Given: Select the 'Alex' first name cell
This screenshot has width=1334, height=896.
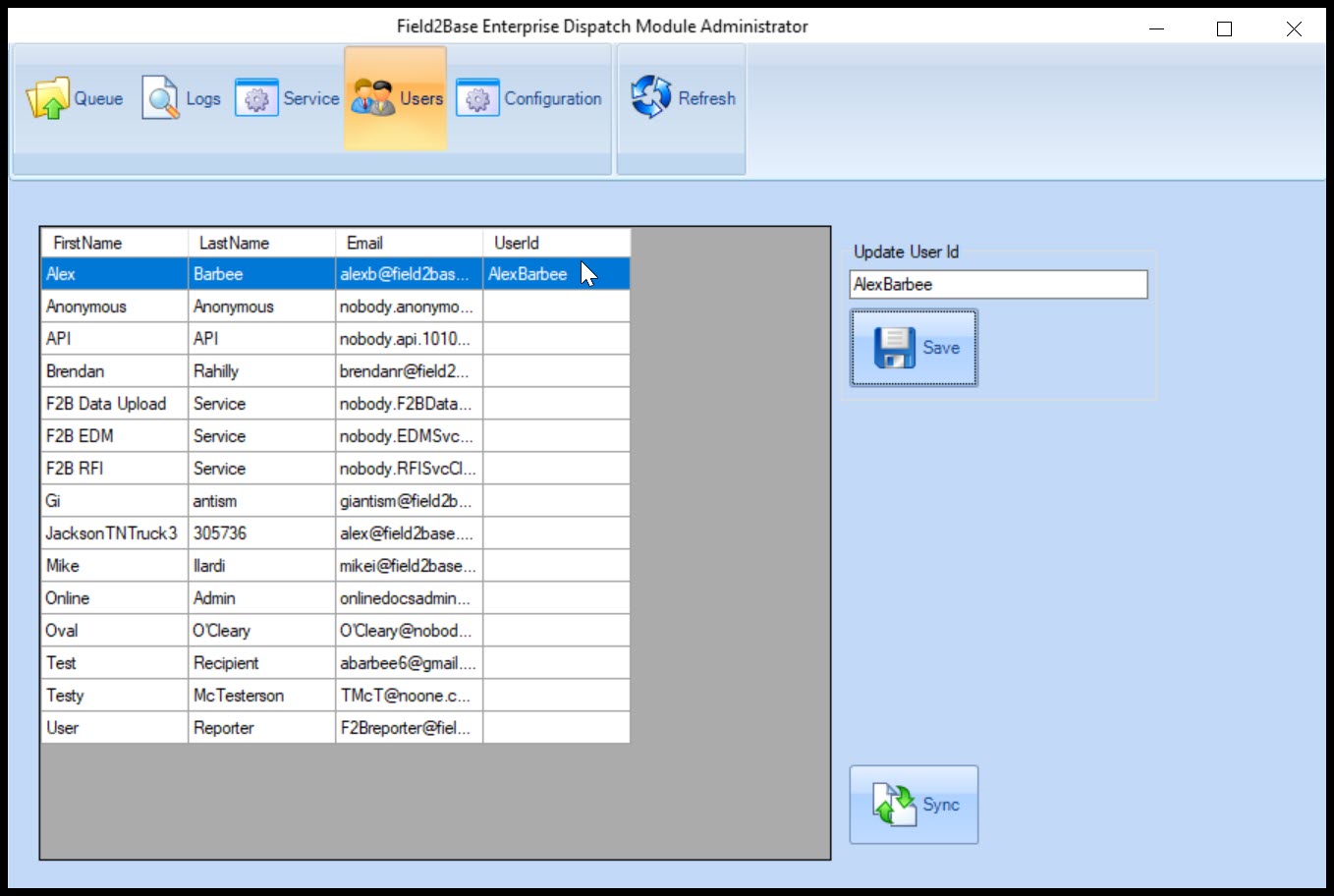Looking at the screenshot, I should tap(114, 274).
